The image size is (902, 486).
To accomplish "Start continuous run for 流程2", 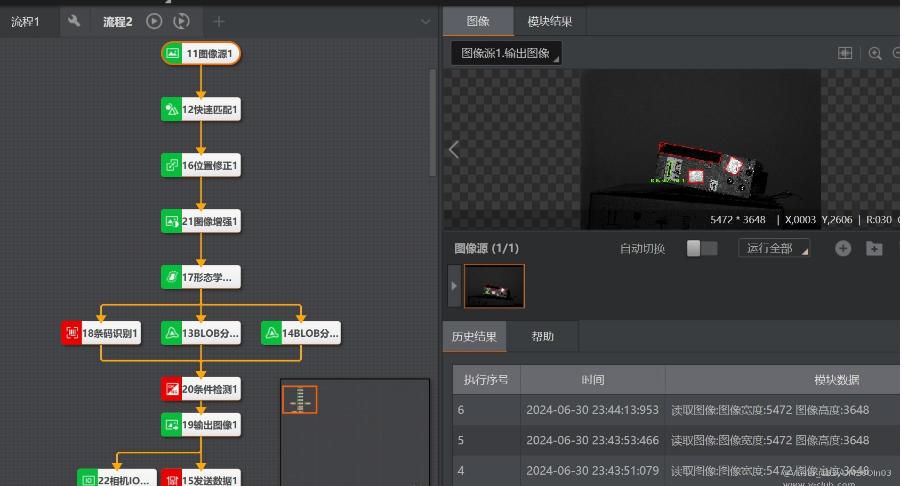I will point(180,21).
